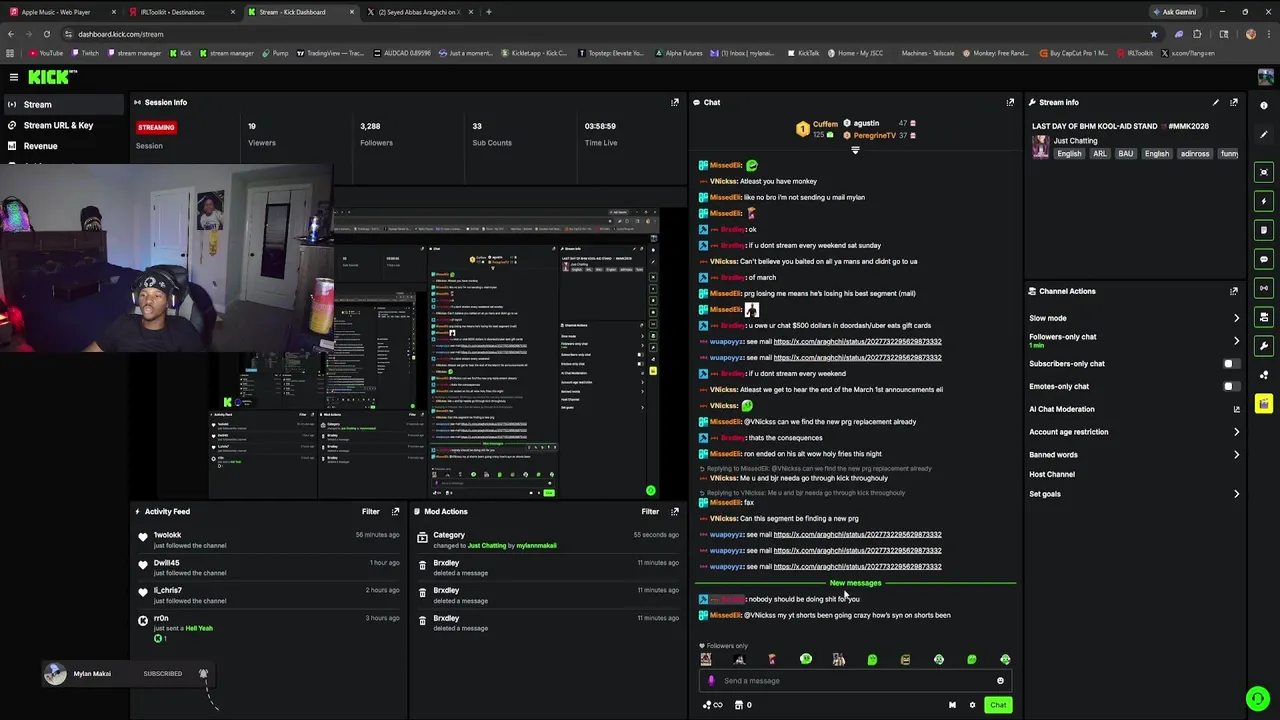This screenshot has width=1280, height=720.
Task: Select Stream in the left sidebar
Action: (x=64, y=104)
